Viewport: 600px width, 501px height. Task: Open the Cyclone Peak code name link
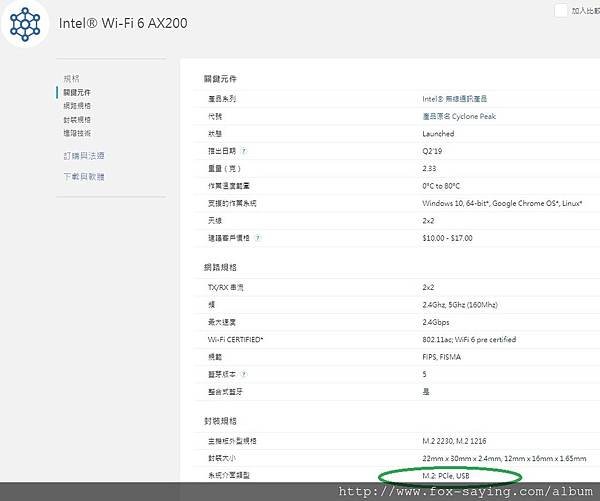point(459,116)
